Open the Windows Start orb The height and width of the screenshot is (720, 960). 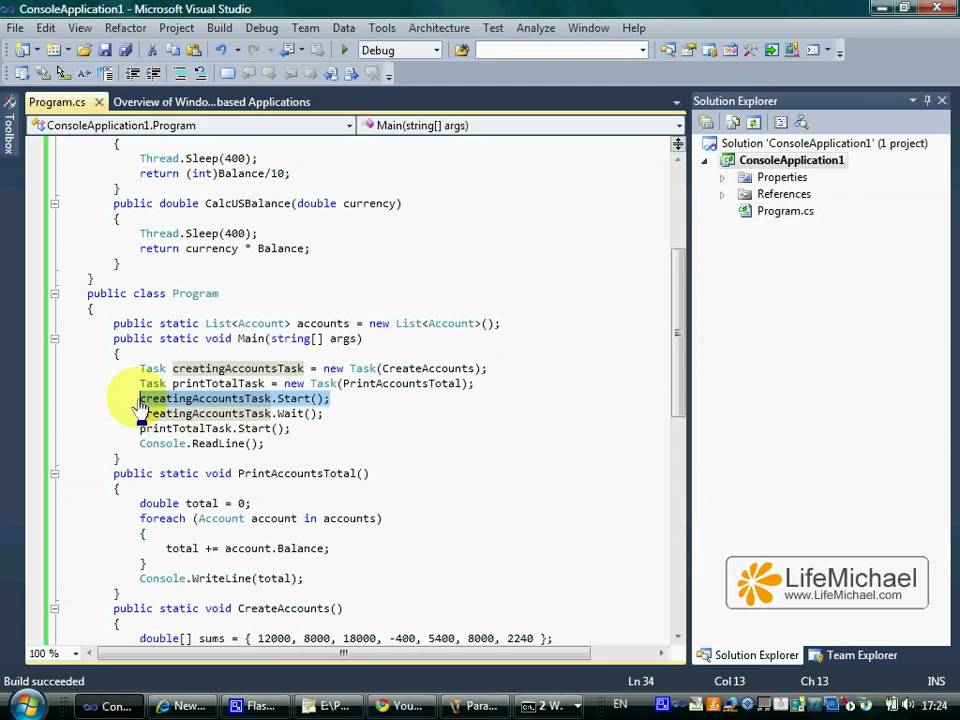coord(28,705)
